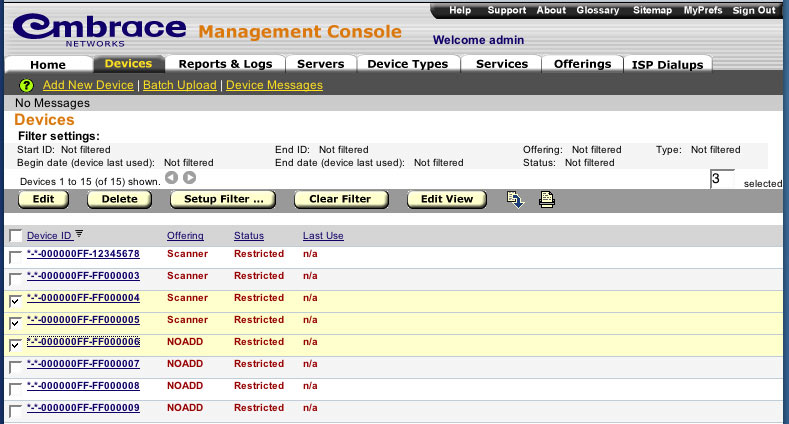
Task: Go to previous page of devices arrow
Action: point(172,178)
